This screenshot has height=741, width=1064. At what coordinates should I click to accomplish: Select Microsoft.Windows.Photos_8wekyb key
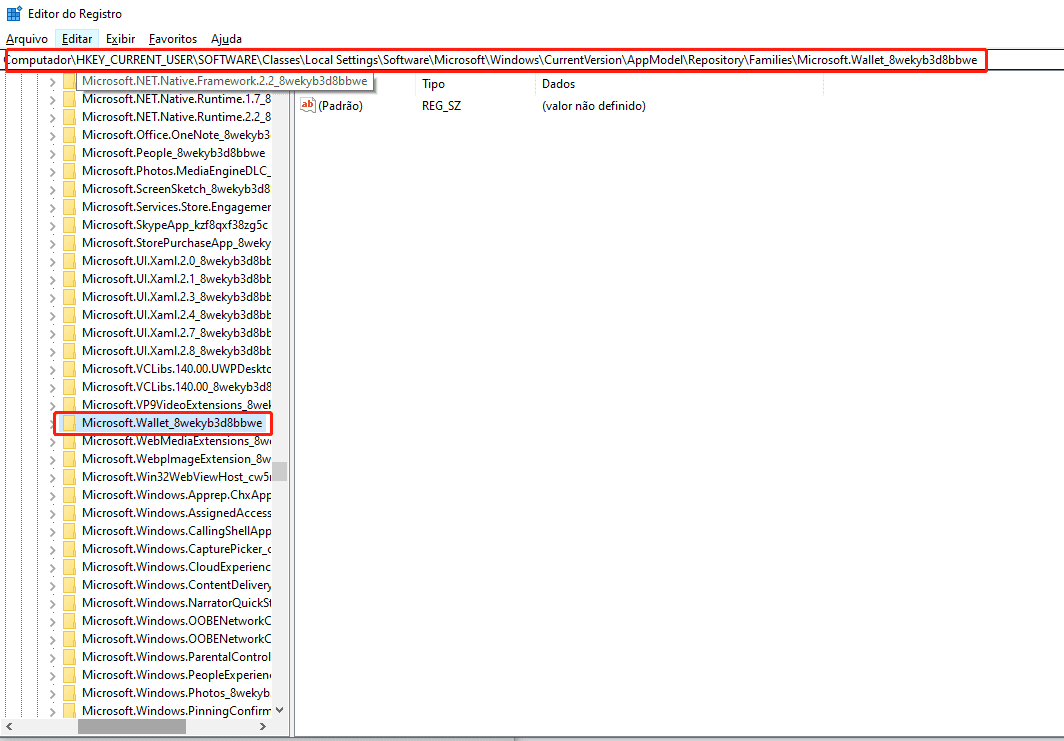(x=176, y=692)
